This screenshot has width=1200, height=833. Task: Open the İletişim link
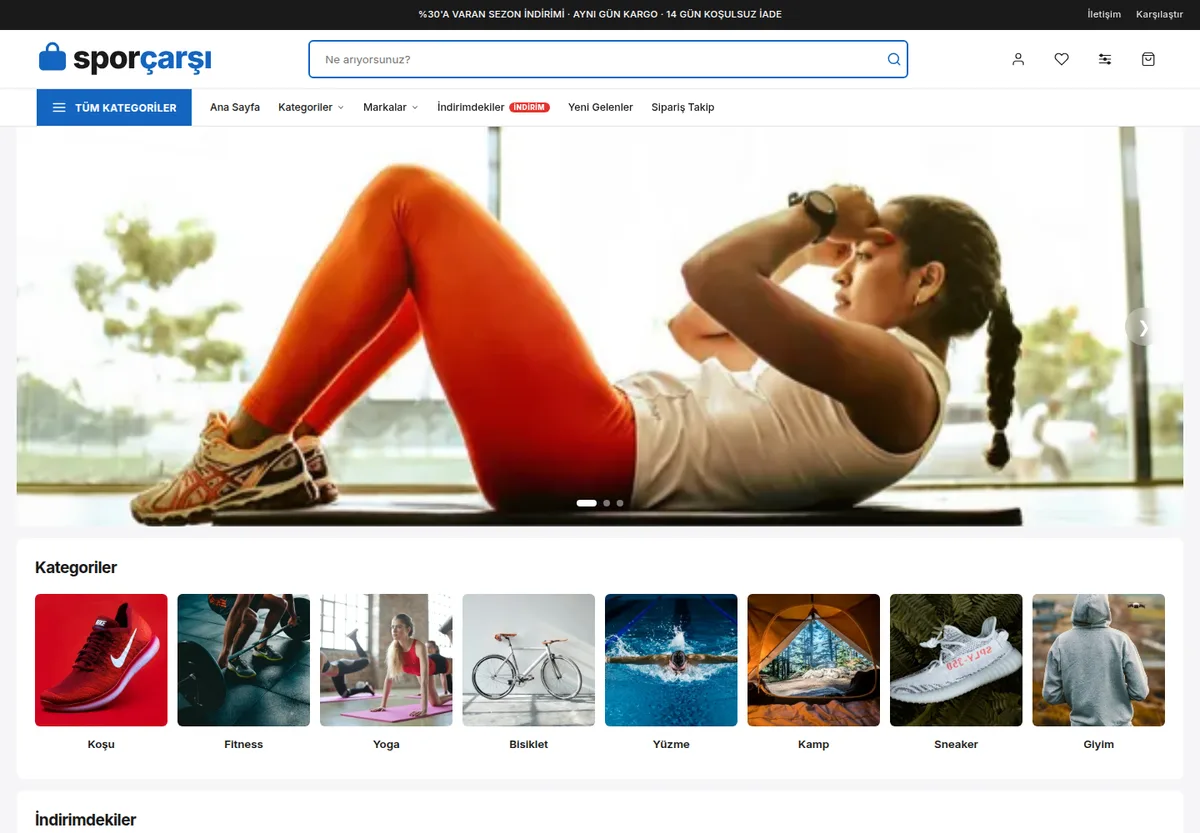[x=1104, y=15]
